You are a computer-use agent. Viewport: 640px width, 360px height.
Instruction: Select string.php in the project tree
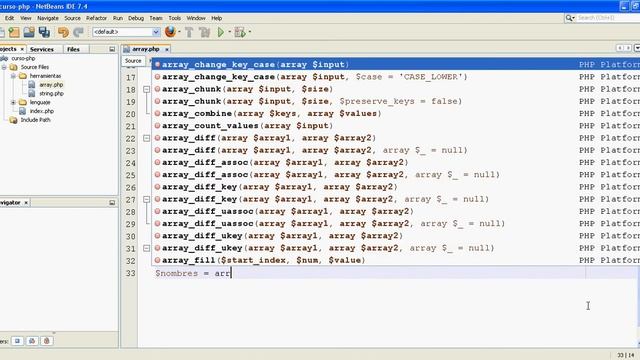[51, 93]
